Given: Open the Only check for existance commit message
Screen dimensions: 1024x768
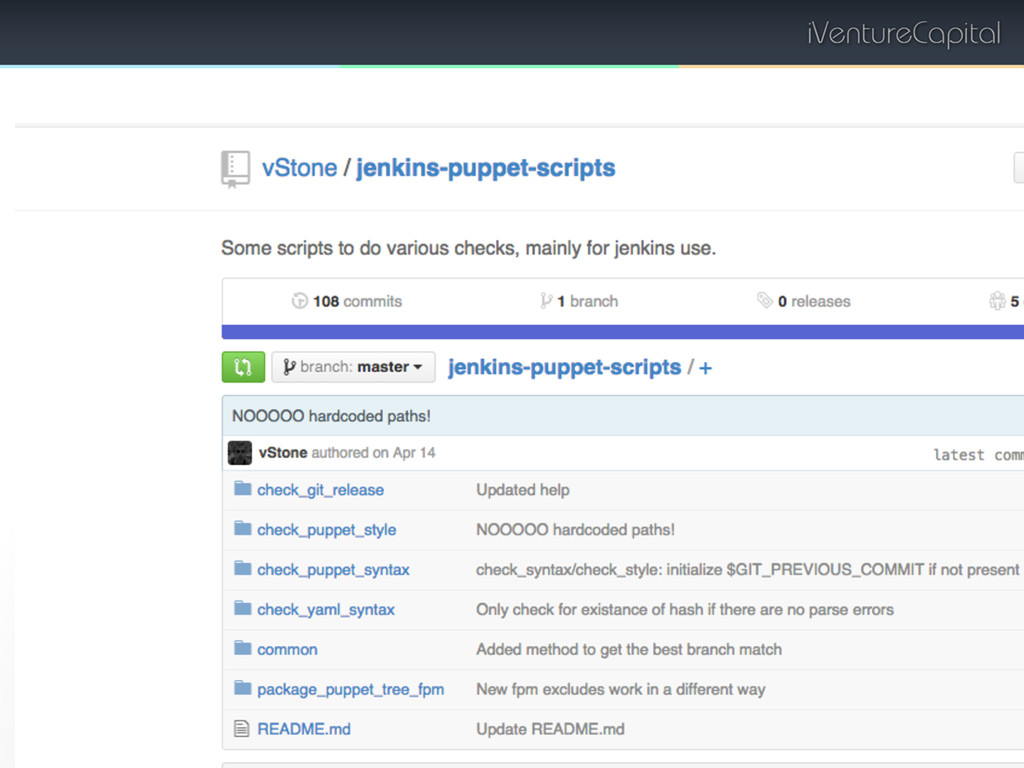Looking at the screenshot, I should click(684, 609).
